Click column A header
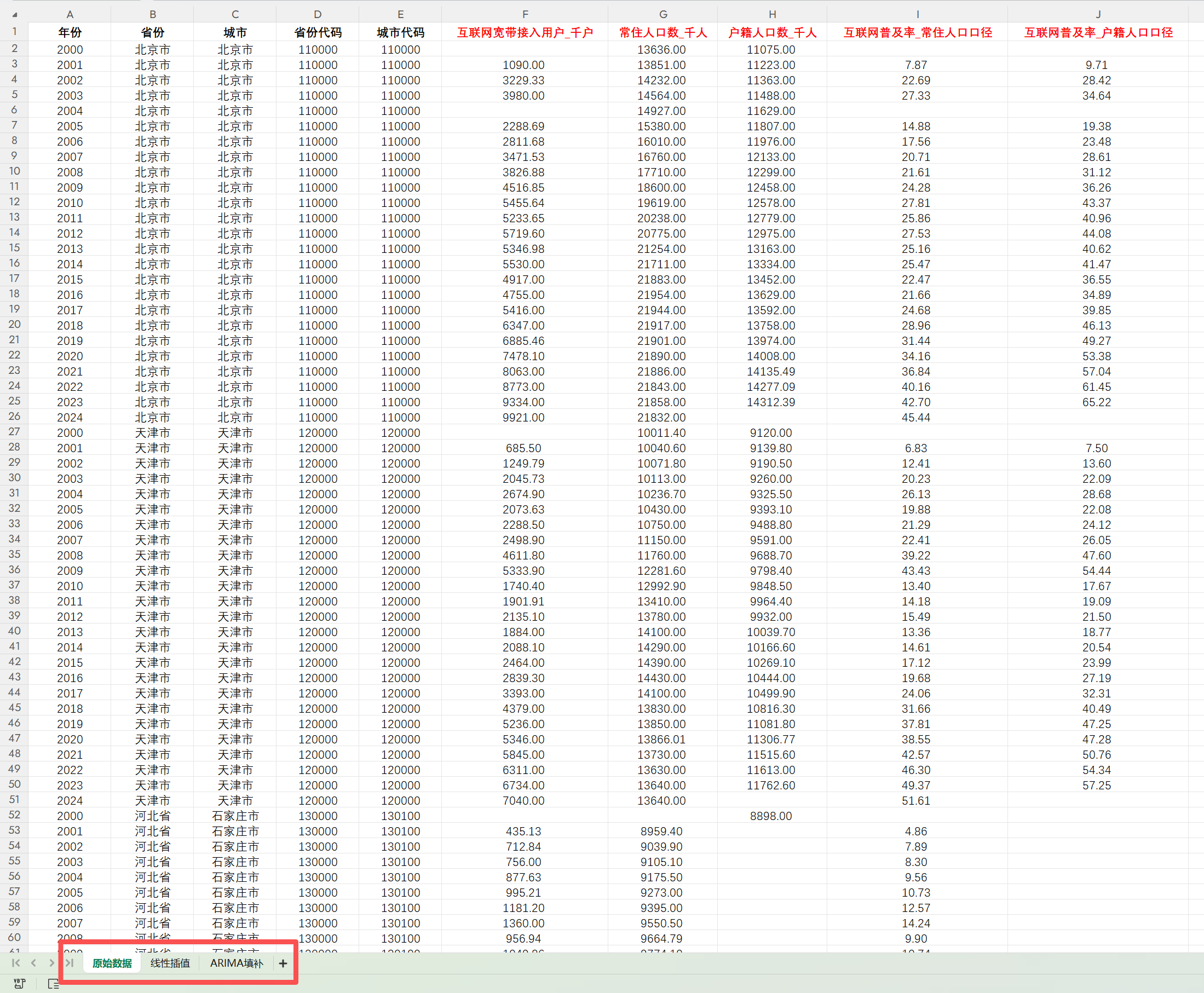 click(x=70, y=14)
